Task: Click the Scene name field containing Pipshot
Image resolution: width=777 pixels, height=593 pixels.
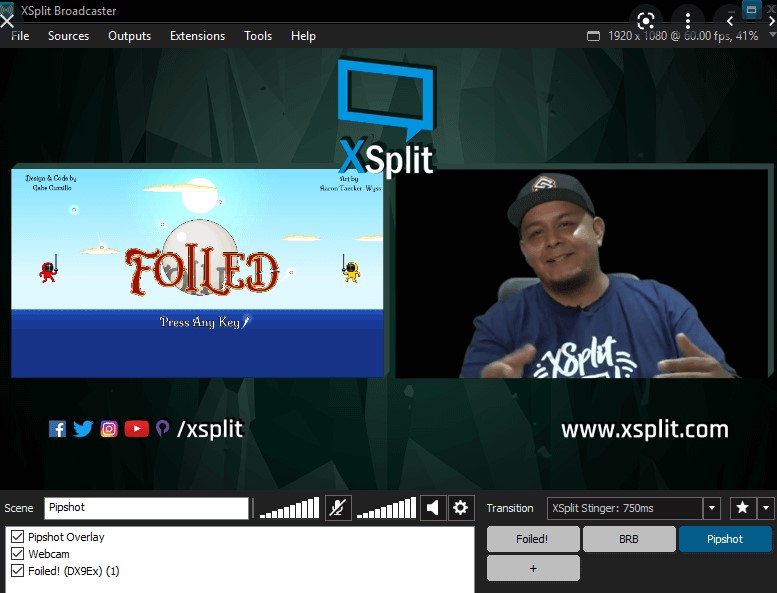Action: point(146,508)
